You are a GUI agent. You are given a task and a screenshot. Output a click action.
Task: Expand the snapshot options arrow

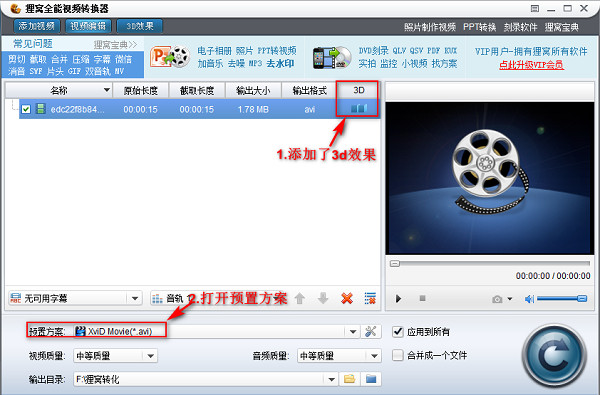pos(510,299)
